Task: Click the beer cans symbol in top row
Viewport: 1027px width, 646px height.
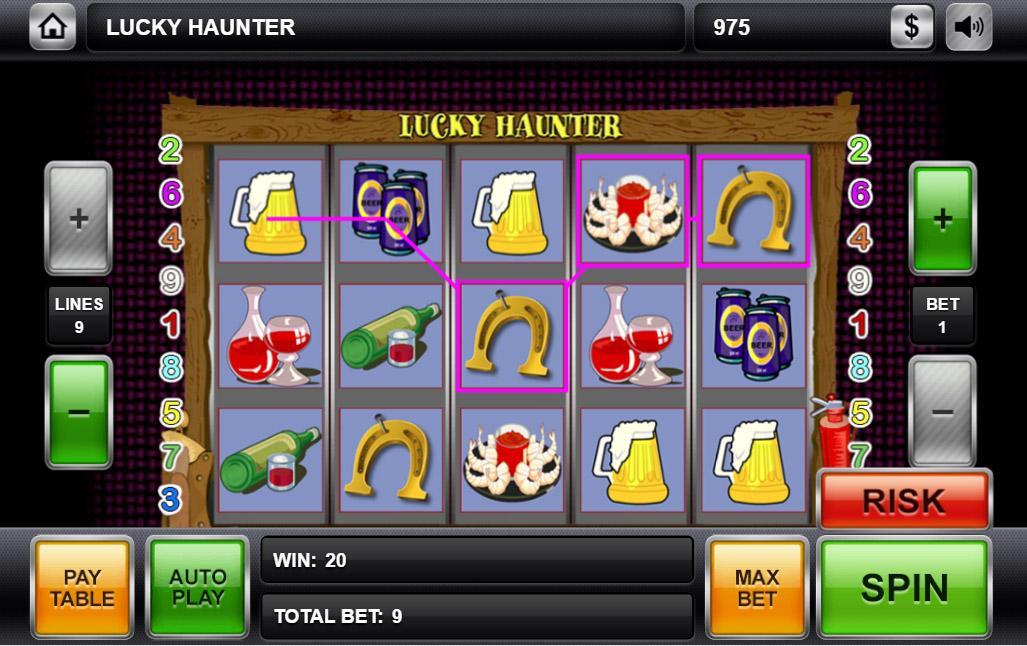Action: coord(391,211)
